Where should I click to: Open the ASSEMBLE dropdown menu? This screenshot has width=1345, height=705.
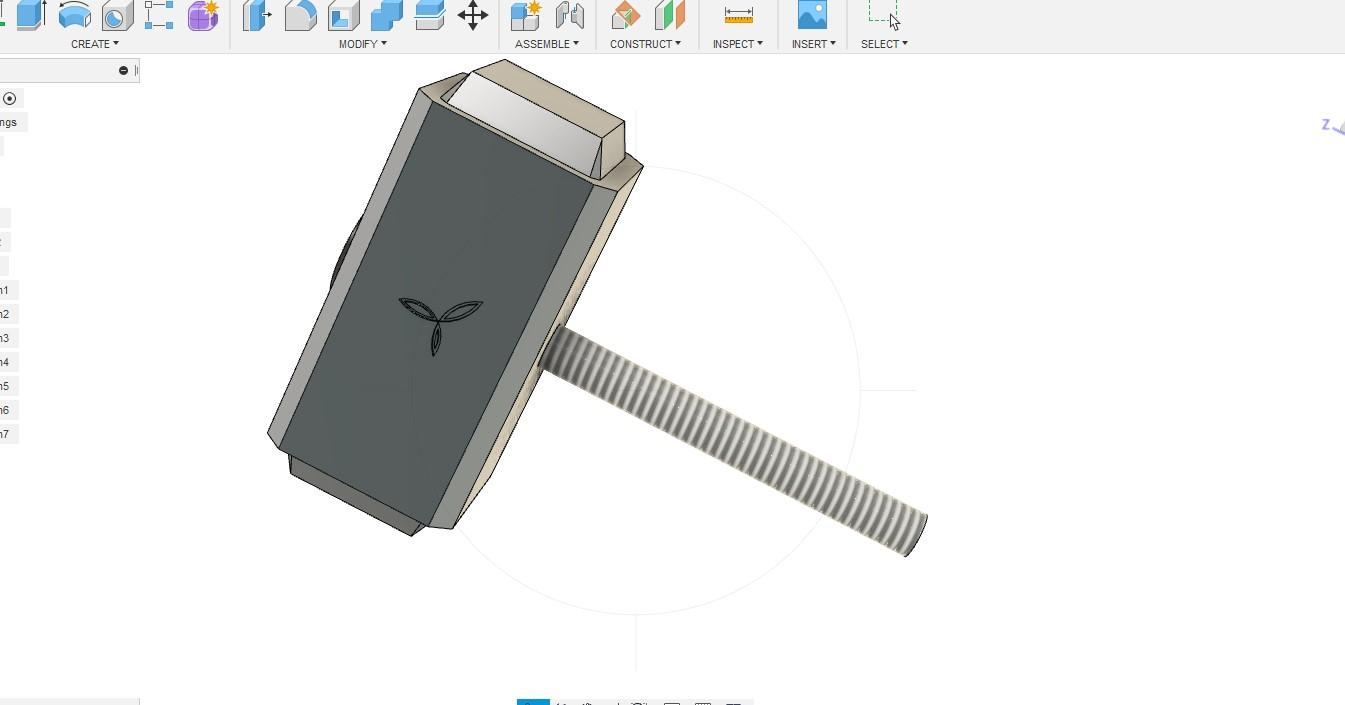(x=547, y=44)
